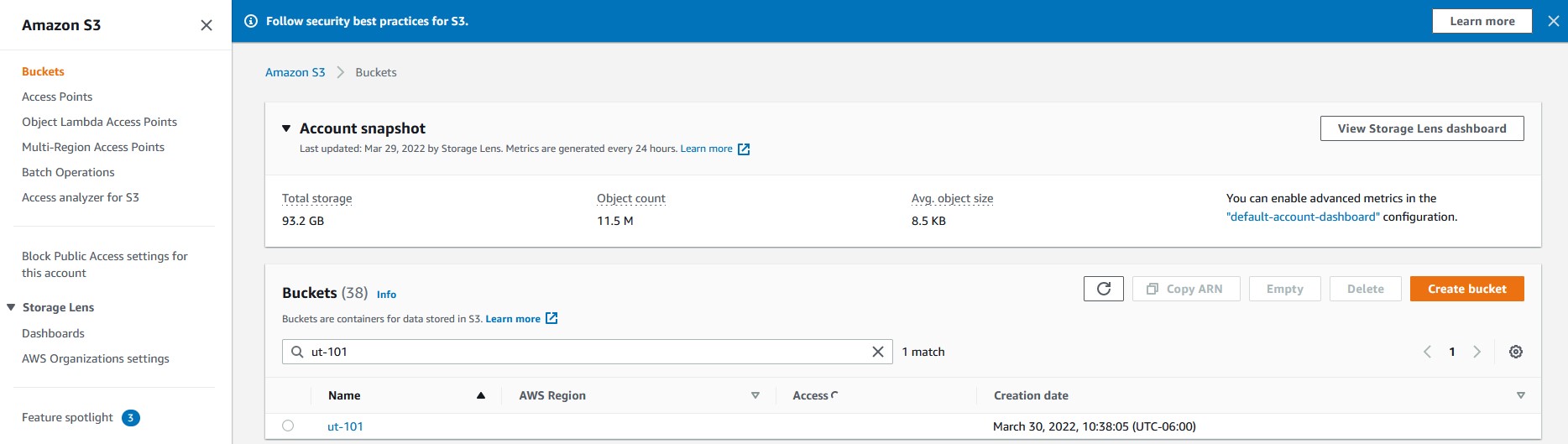Click the info icon in the blue banner
The height and width of the screenshot is (444, 1568).
[250, 21]
